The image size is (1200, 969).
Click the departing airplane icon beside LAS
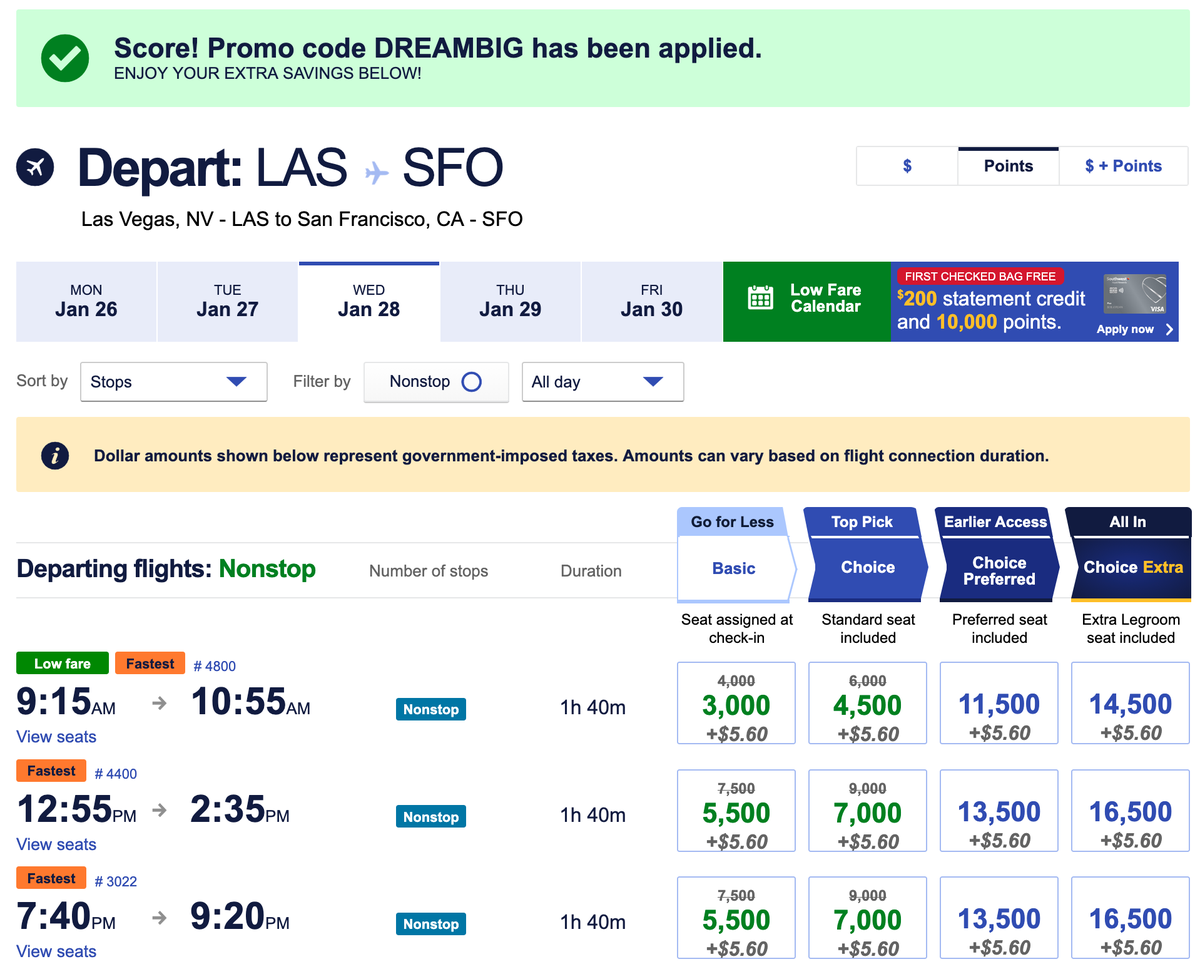(35, 166)
